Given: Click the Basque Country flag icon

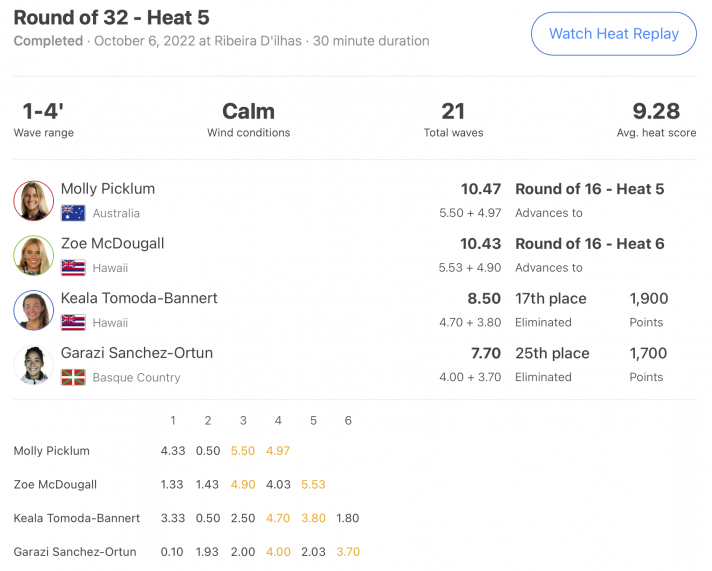Looking at the screenshot, I should [x=73, y=377].
